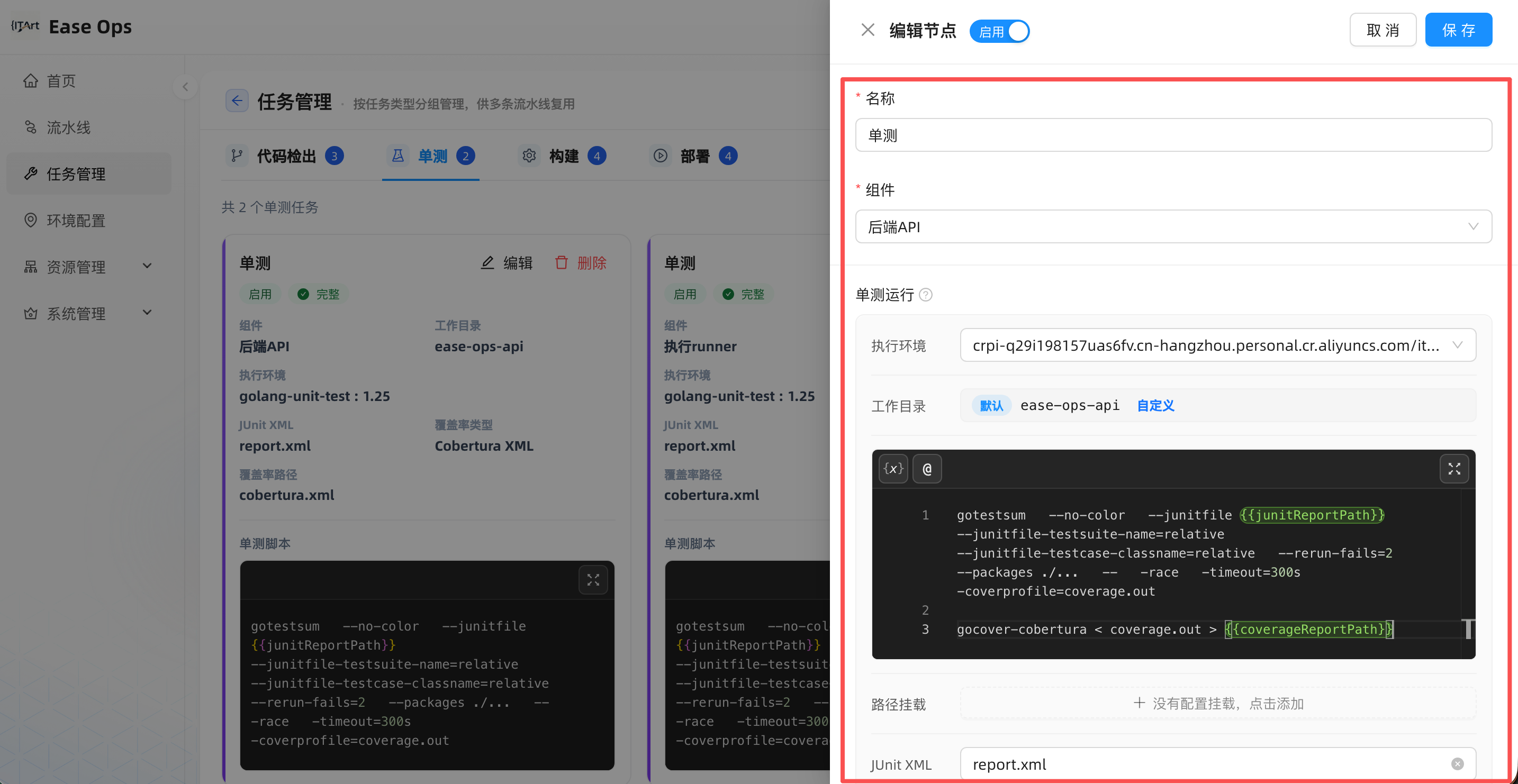Click the 完整 tag on 执行runner card
Screen dimensions: 1518x784
[744, 295]
